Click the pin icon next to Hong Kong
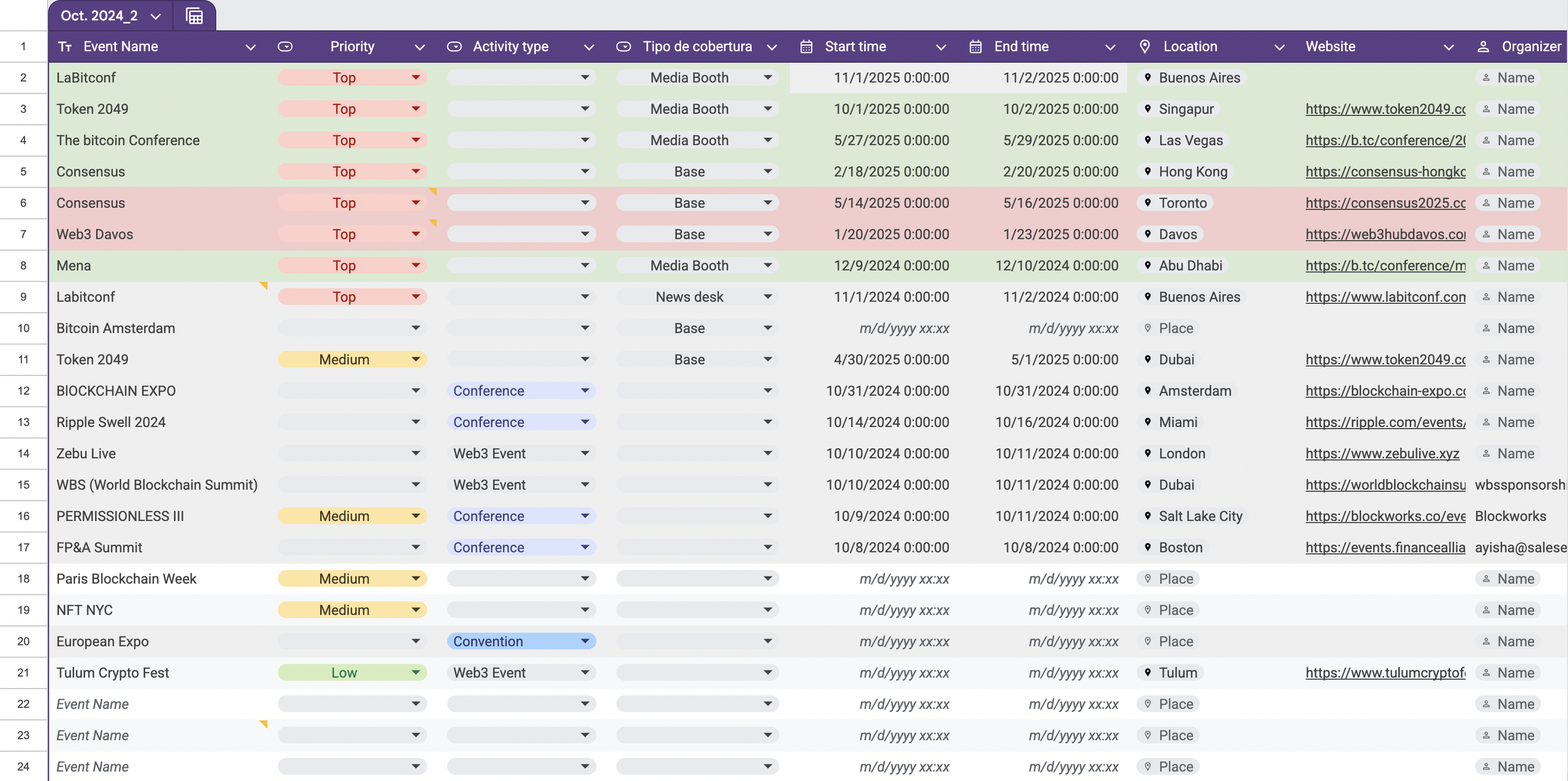 pyautogui.click(x=1148, y=171)
